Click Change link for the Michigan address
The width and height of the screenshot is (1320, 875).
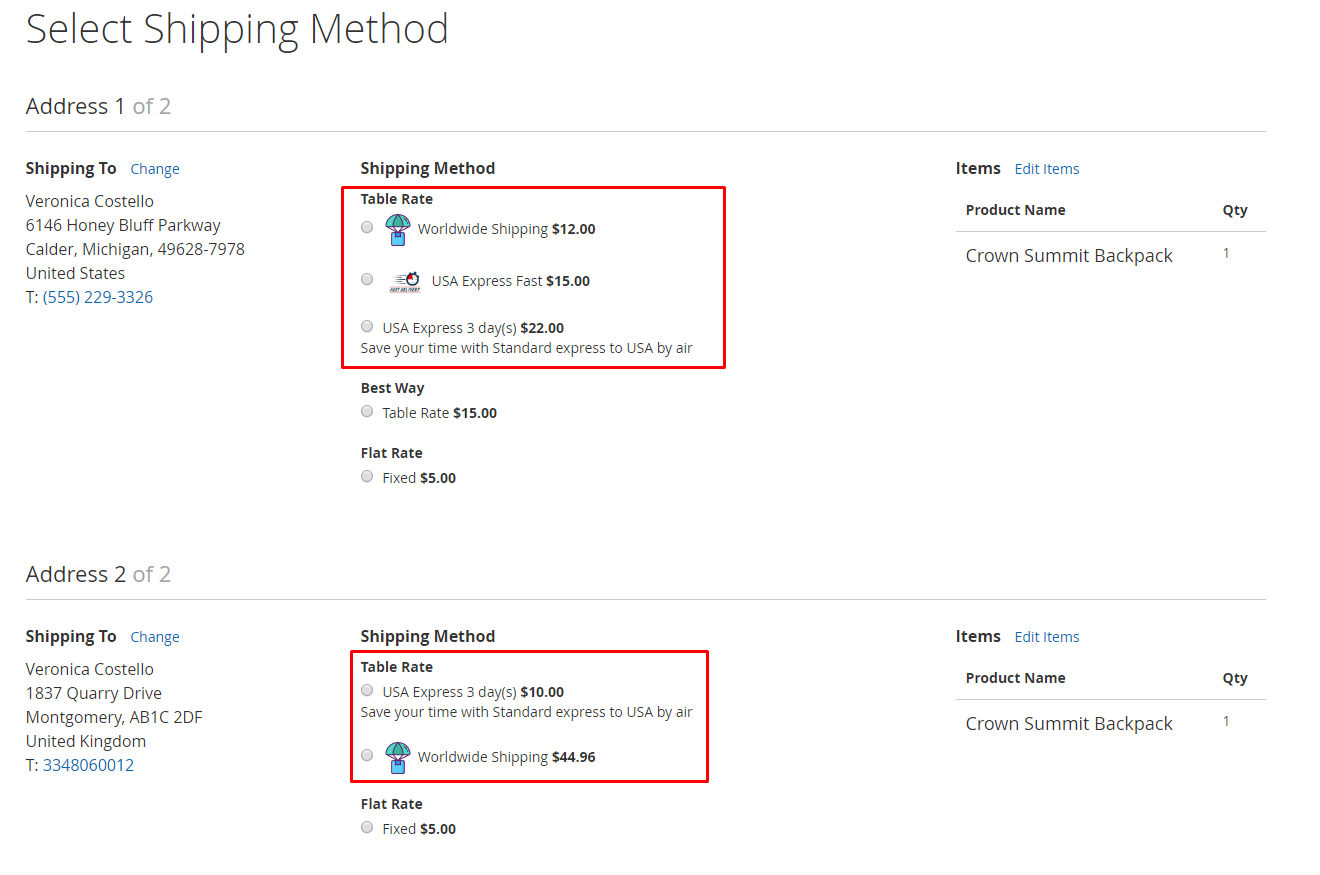(x=155, y=169)
